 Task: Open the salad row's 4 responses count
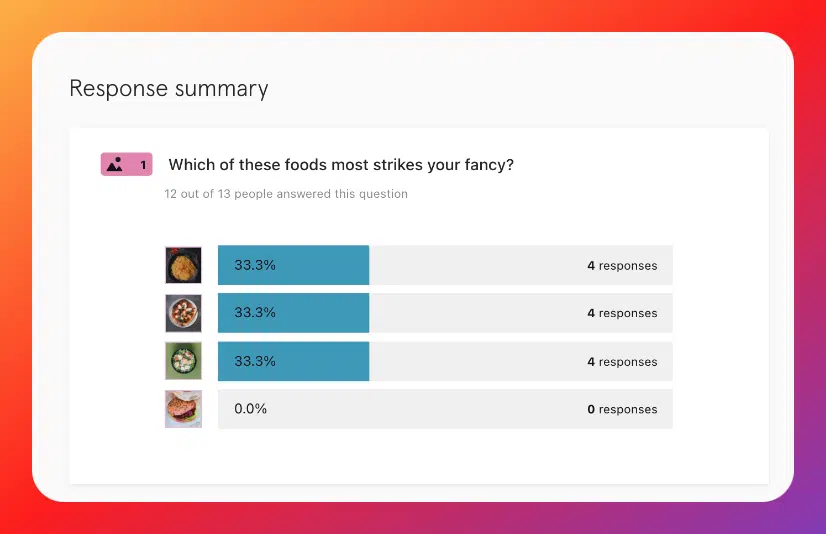click(x=622, y=362)
